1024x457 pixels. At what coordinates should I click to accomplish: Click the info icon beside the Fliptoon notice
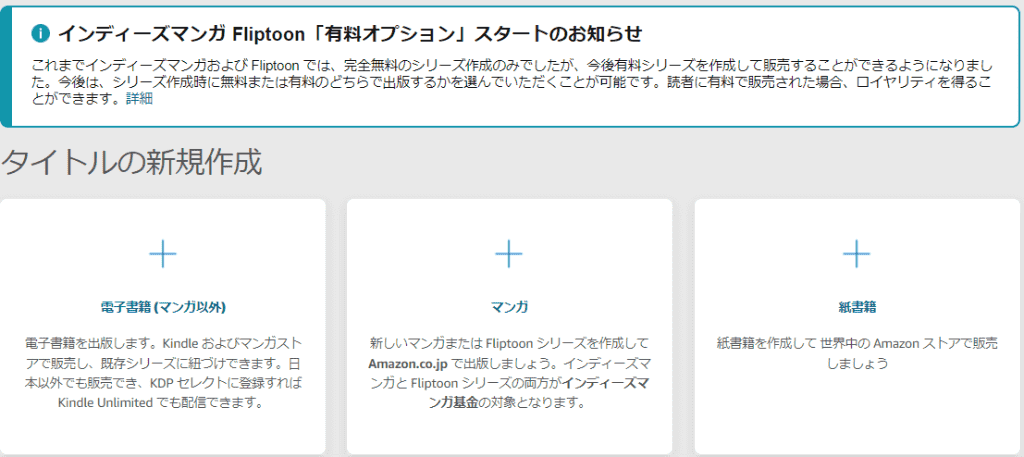click(41, 33)
